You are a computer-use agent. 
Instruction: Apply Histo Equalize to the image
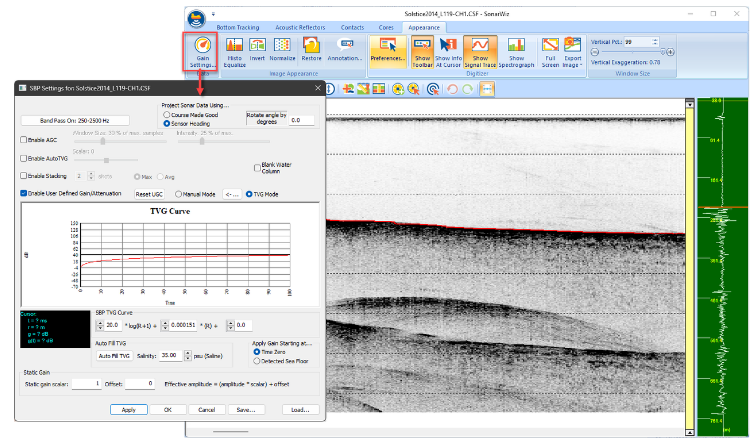pos(234,52)
